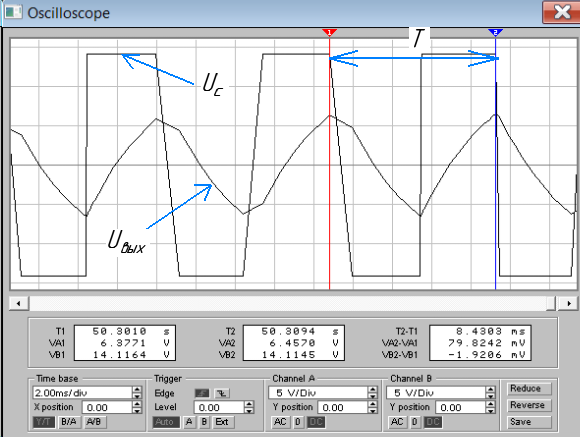Click the Save button
Screen dimensions: 580x437
(529, 422)
